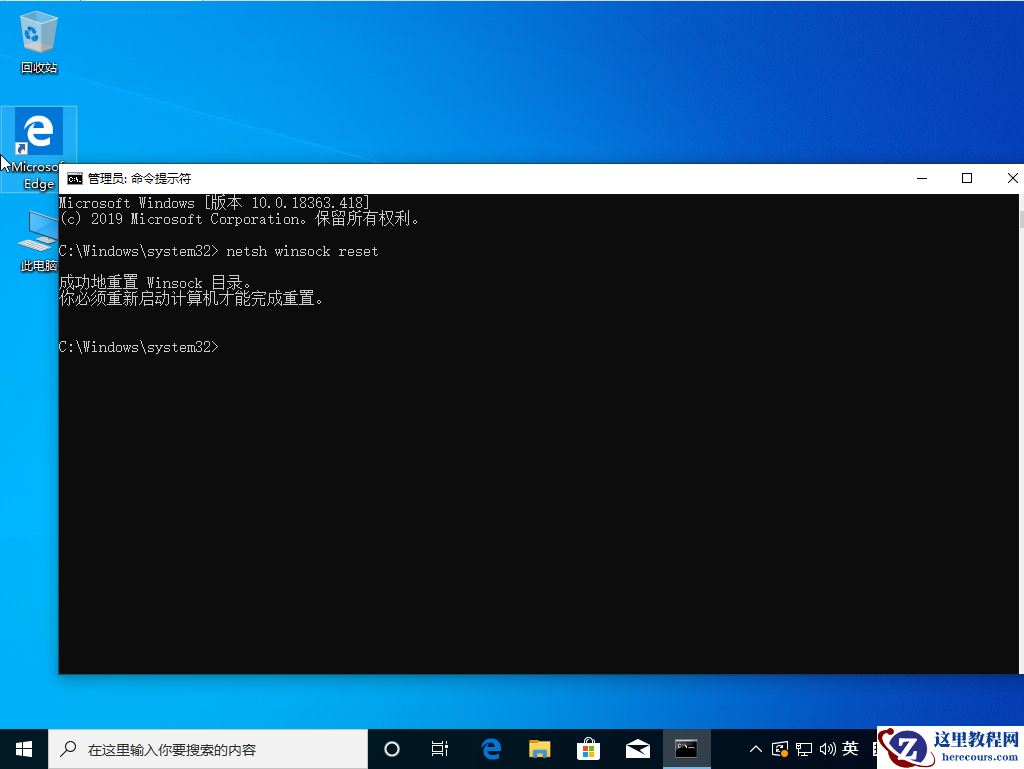Screen dimensions: 1024x769
Task: Open Edge from the taskbar
Action: click(x=491, y=748)
